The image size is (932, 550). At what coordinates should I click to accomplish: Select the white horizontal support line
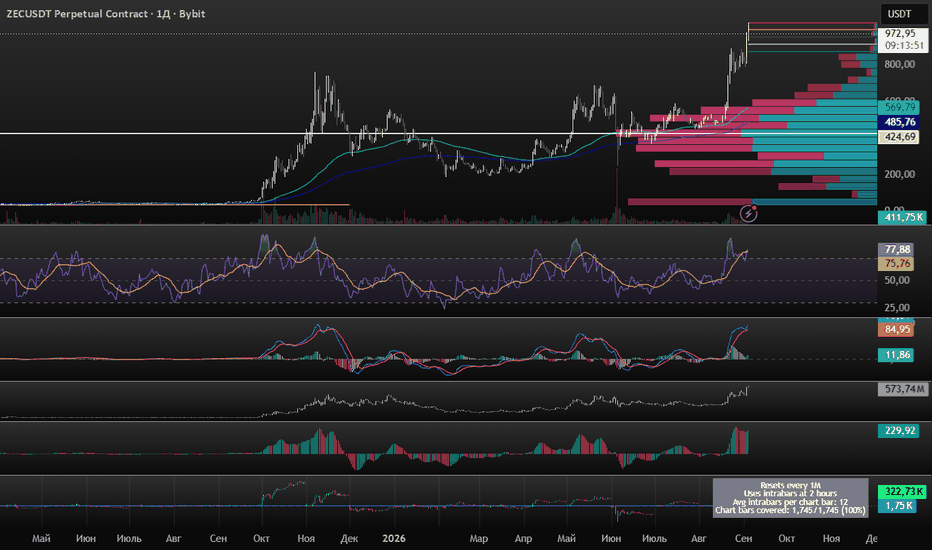point(438,133)
